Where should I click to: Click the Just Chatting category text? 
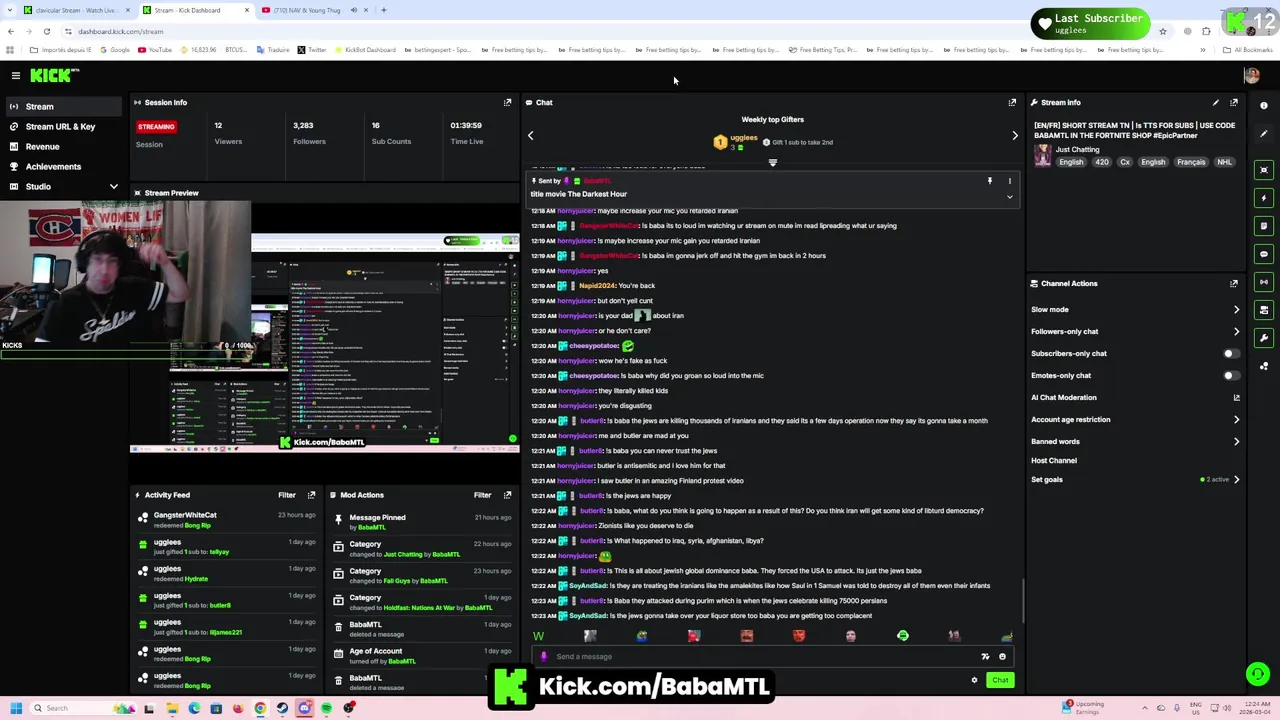tap(1077, 149)
